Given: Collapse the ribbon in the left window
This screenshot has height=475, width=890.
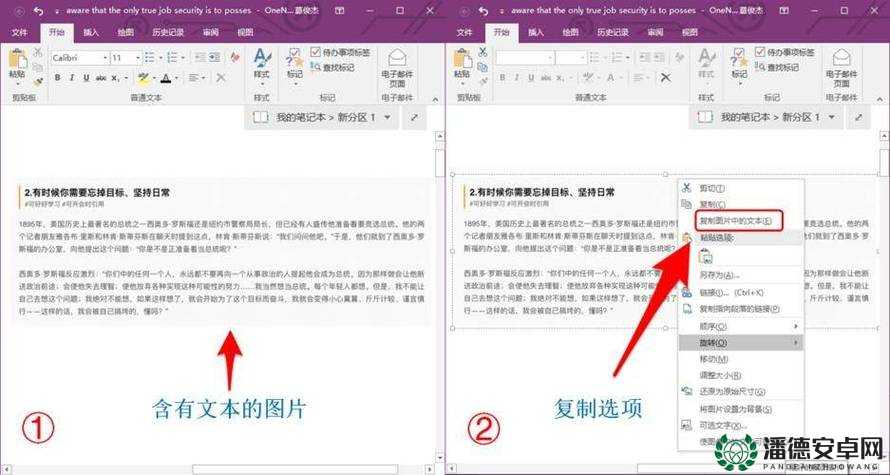Looking at the screenshot, I should pos(436,99).
